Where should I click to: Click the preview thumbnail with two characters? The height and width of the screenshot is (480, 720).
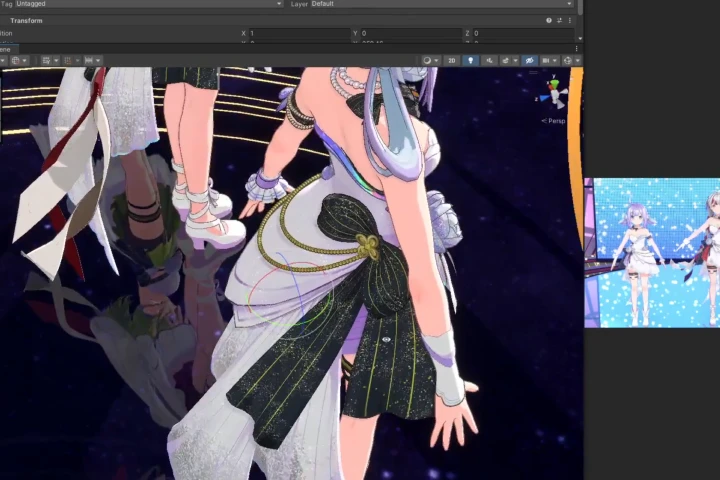(652, 253)
